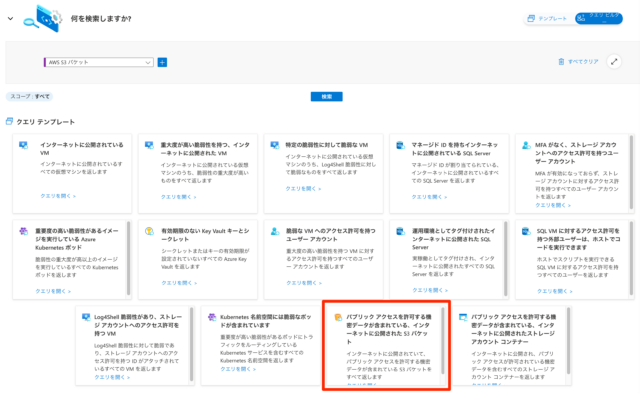Image resolution: width=640 pixels, height=393 pixels.
Task: Click scrollbar of MFA がなく card
Action: pyautogui.click(x=631, y=172)
